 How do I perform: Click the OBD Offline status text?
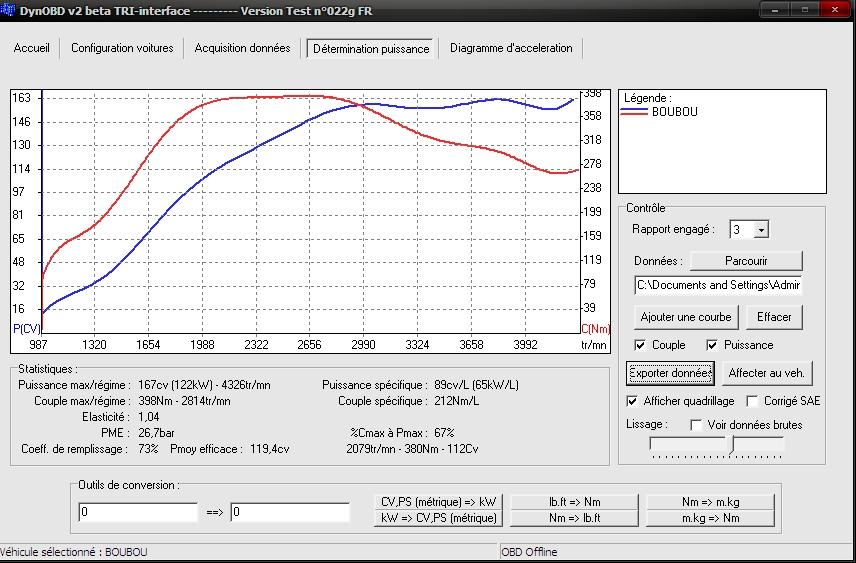(x=529, y=552)
